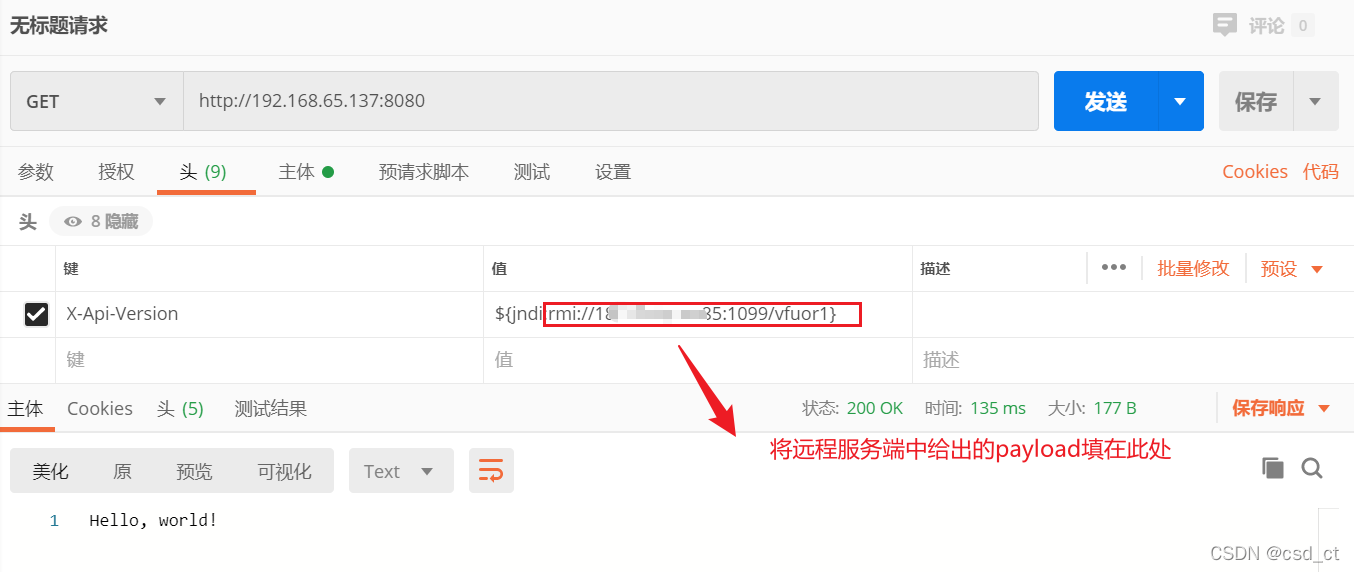Open the GET method dropdown
Viewport: 1355px width, 572px height.
tap(97, 101)
